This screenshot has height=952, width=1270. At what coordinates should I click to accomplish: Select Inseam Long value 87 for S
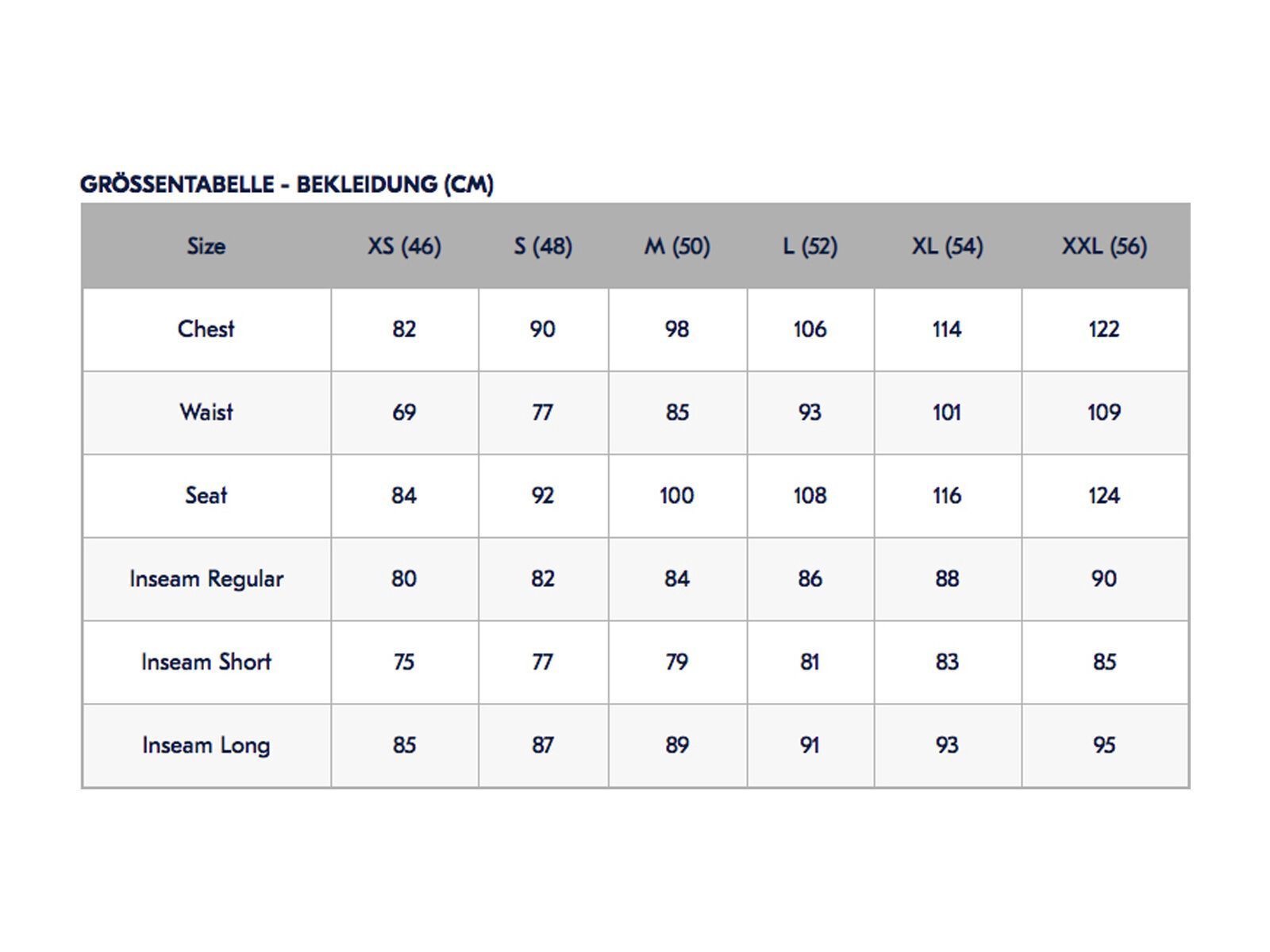click(x=543, y=746)
